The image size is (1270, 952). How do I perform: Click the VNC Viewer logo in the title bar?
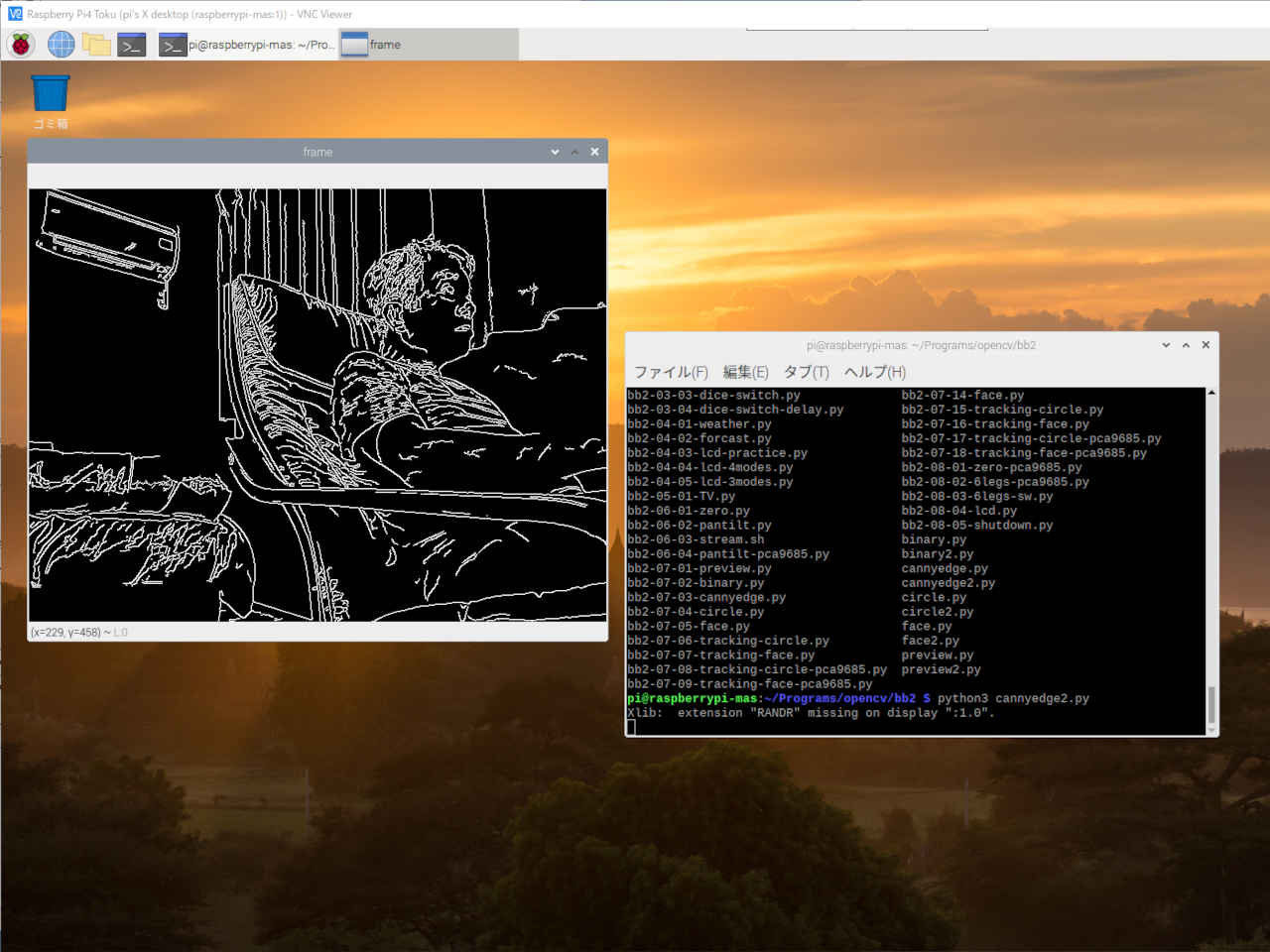pyautogui.click(x=15, y=14)
